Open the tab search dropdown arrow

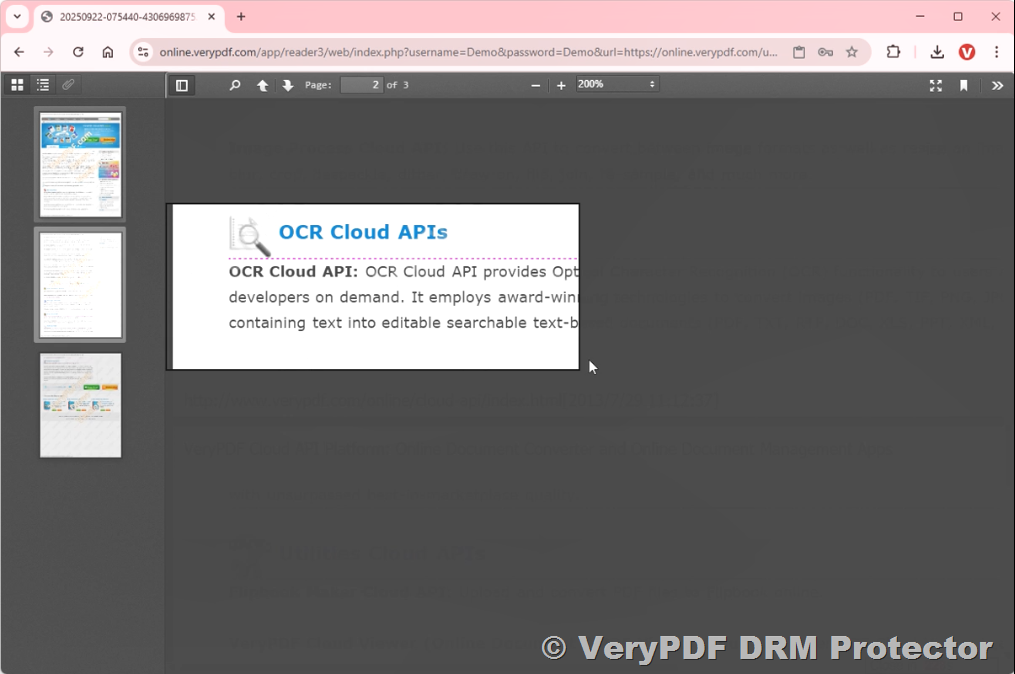[x=17, y=17]
